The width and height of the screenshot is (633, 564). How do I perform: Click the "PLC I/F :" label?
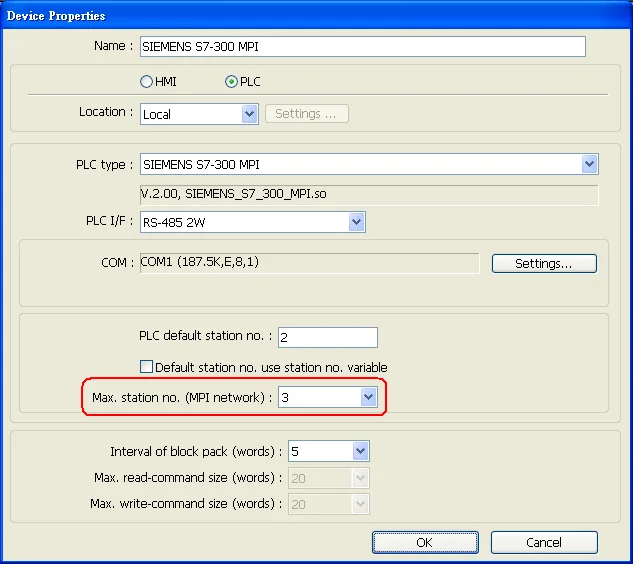109,221
